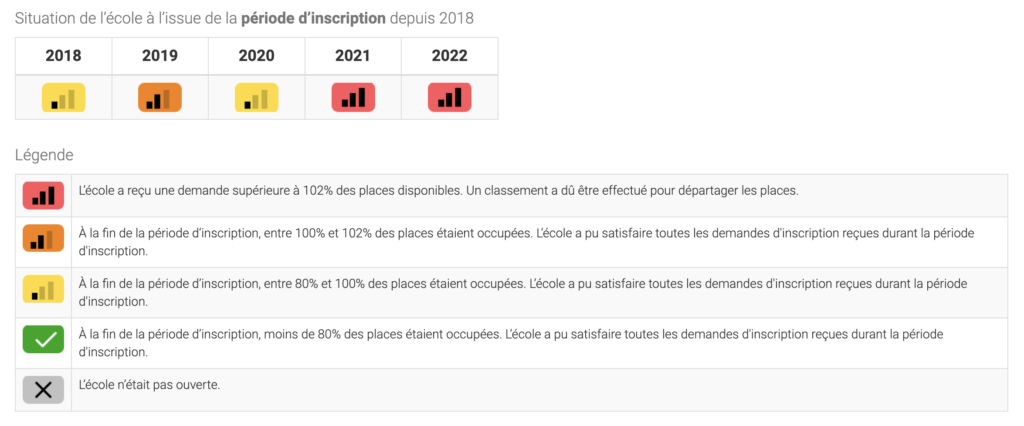
Task: Select the 2018 column header
Action: [x=63, y=56]
